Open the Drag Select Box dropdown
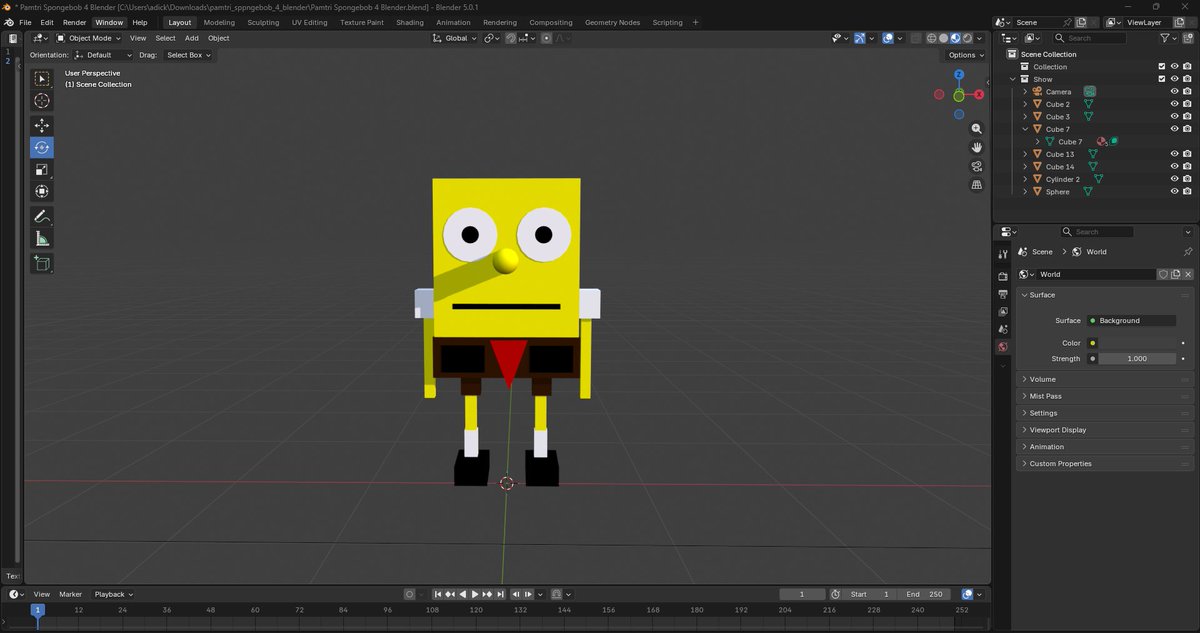Screen dimensions: 1200x633 coord(188,55)
